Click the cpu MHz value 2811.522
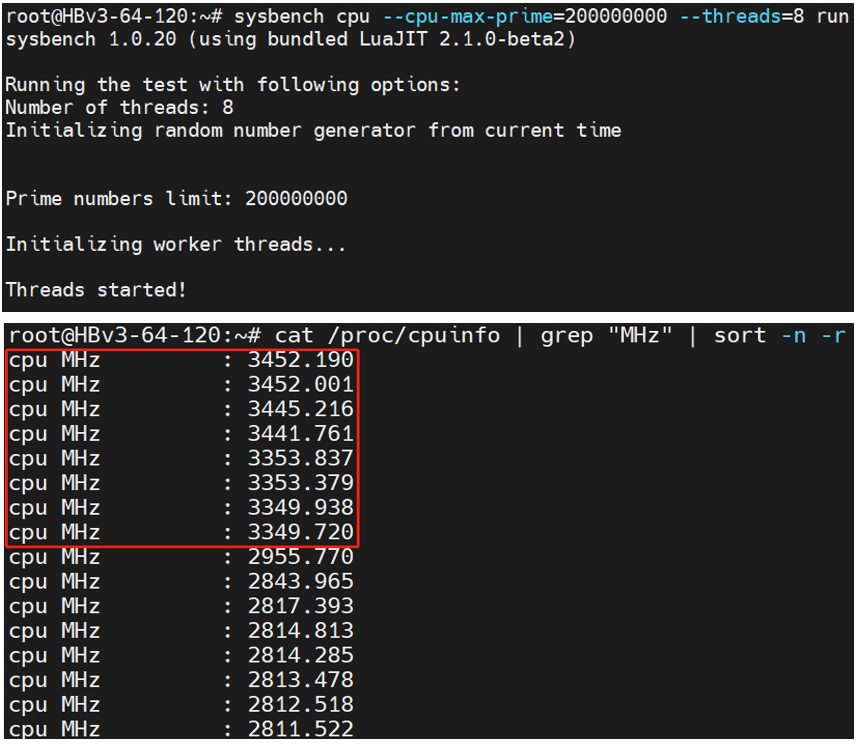Viewport: 860px width, 746px height. tap(301, 729)
